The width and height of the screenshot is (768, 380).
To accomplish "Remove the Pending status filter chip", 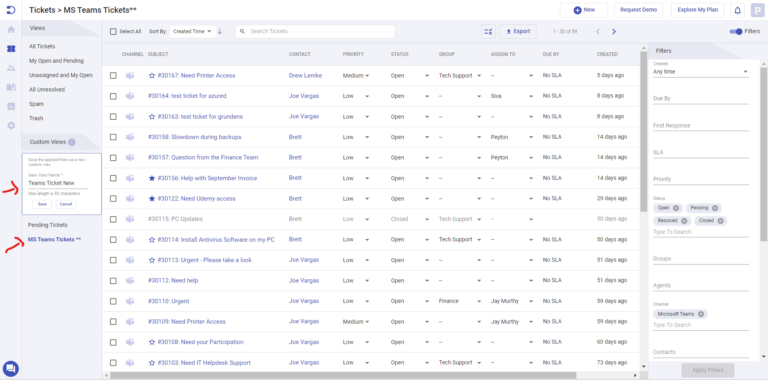I will (715, 208).
